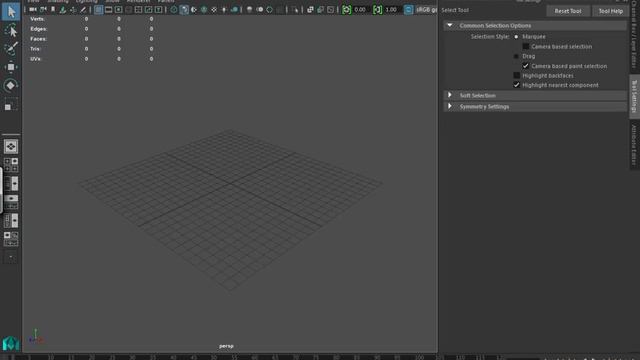Click the isolate select icon
The image size is (640, 360).
click(295, 9)
